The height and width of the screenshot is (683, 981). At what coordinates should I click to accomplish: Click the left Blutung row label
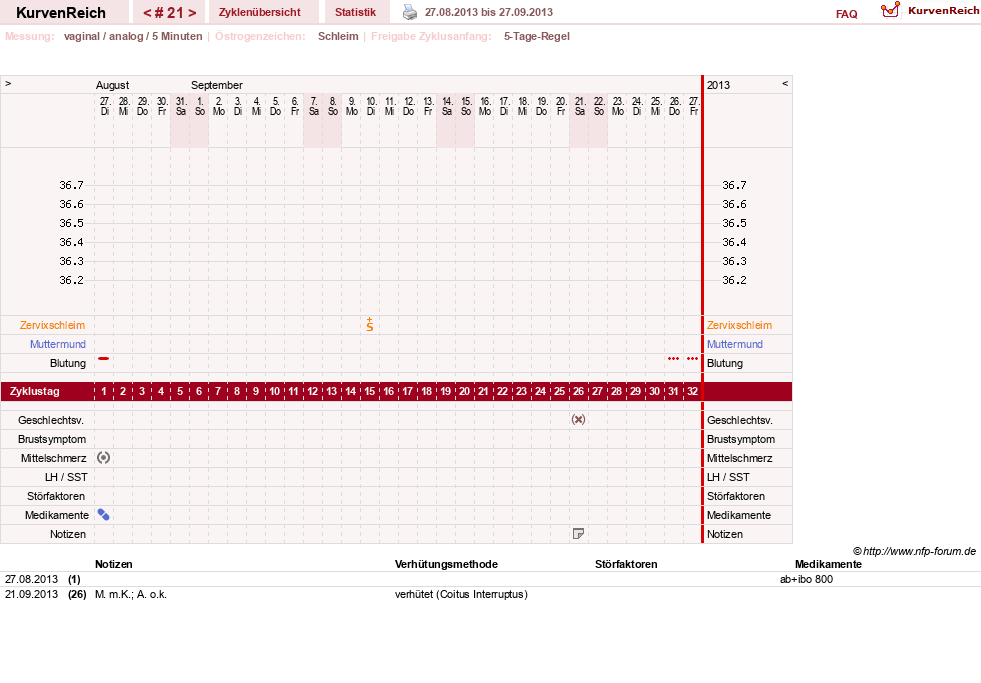[x=68, y=363]
